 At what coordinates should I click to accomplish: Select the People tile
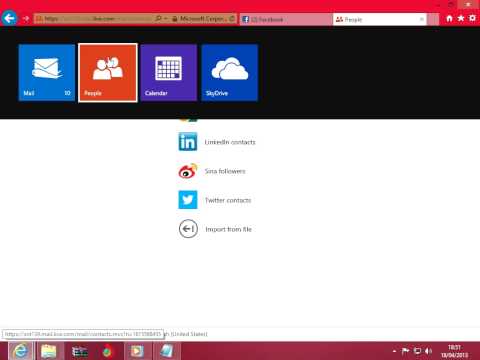[108, 72]
